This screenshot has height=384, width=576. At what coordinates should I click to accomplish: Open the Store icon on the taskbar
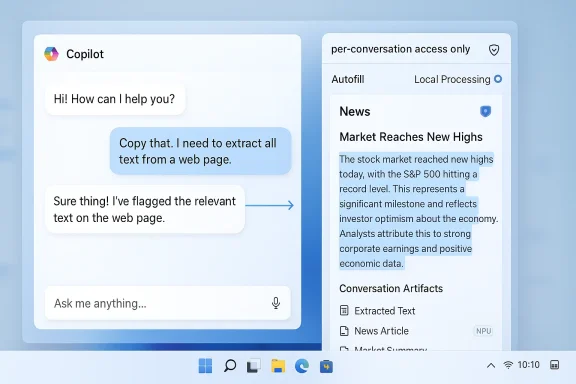(326, 366)
